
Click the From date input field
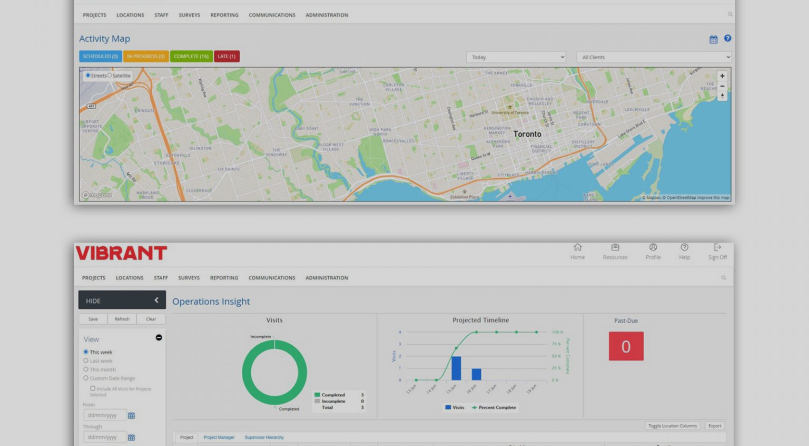pos(105,415)
